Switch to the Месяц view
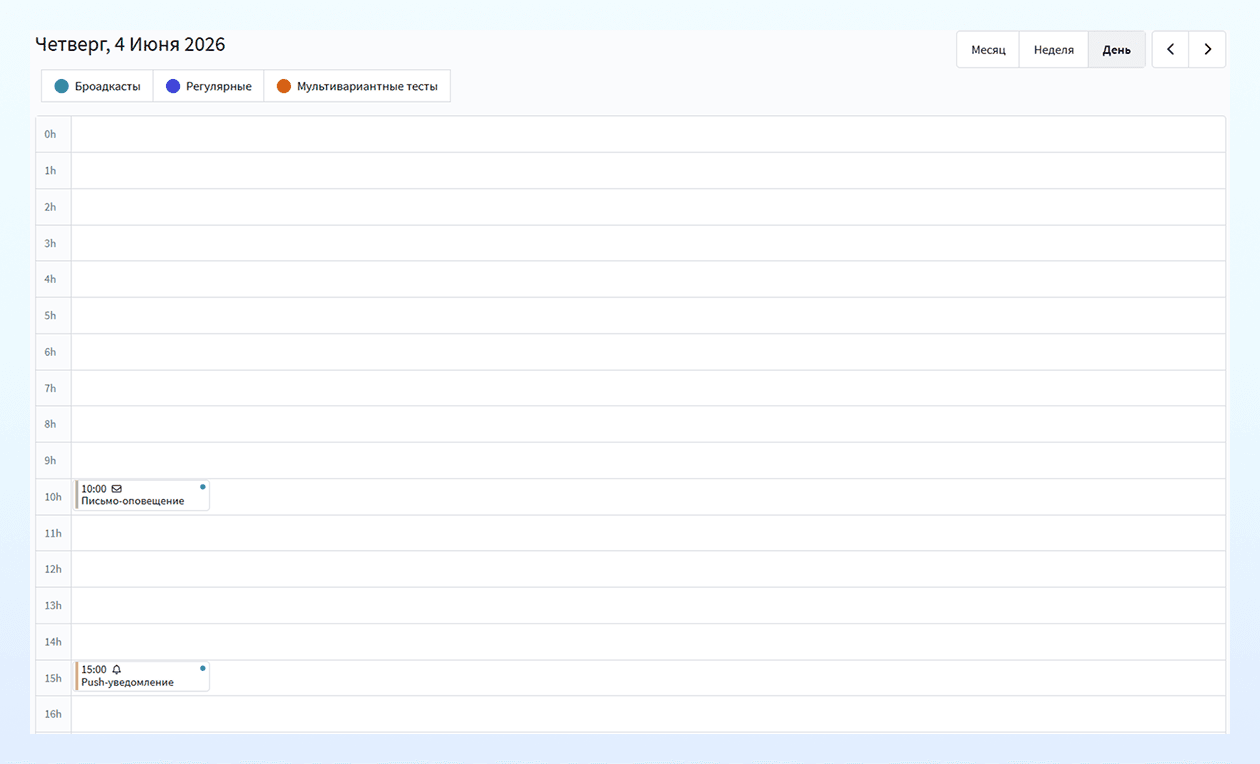The width and height of the screenshot is (1260, 764). pos(988,49)
